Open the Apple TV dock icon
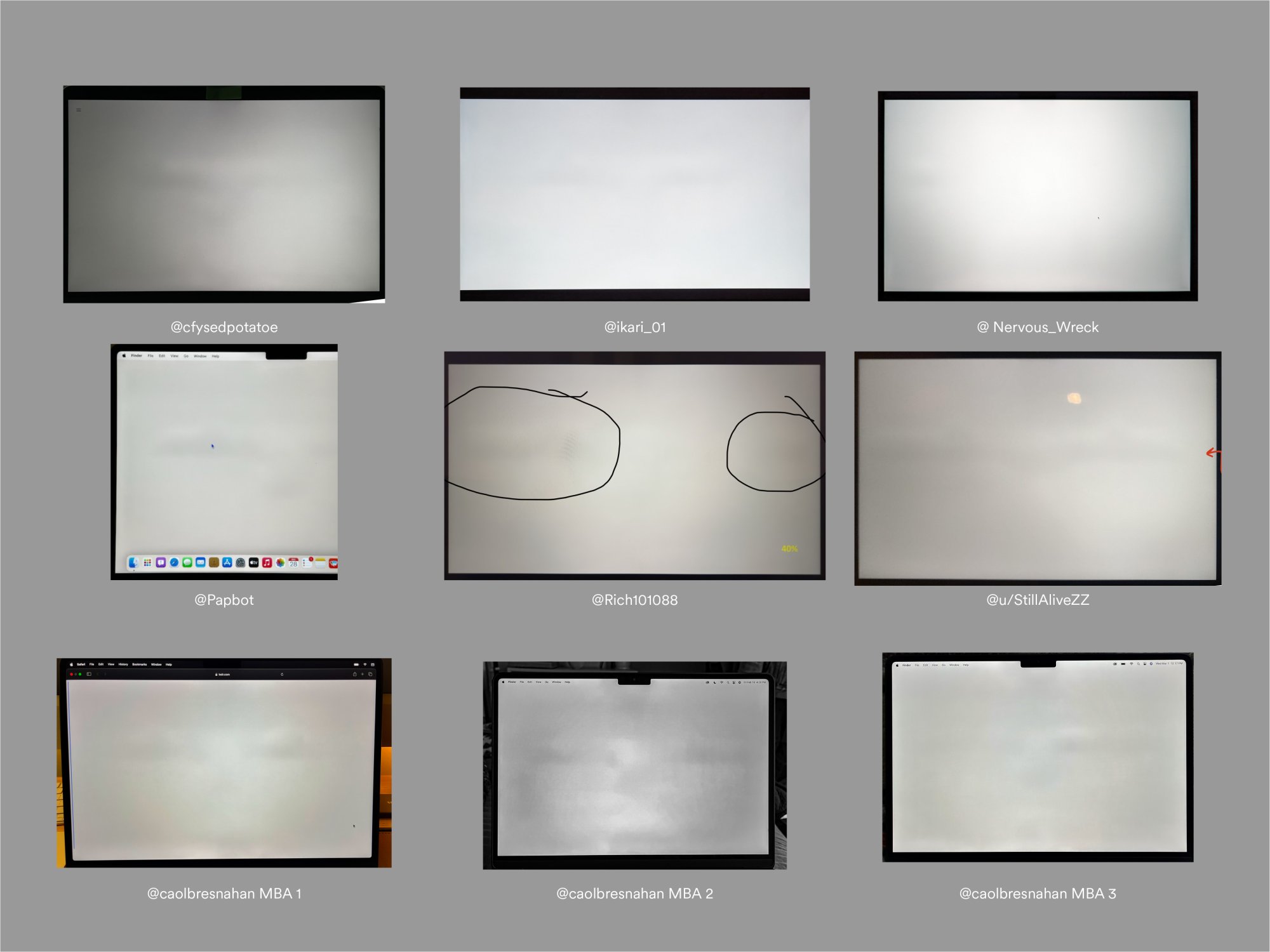1270x952 pixels. click(x=253, y=562)
